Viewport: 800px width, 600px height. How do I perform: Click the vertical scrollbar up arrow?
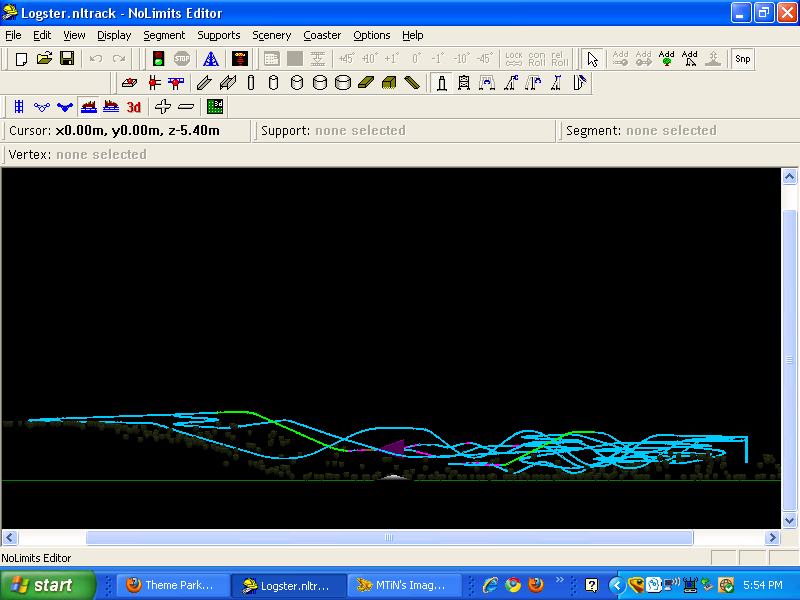[789, 177]
